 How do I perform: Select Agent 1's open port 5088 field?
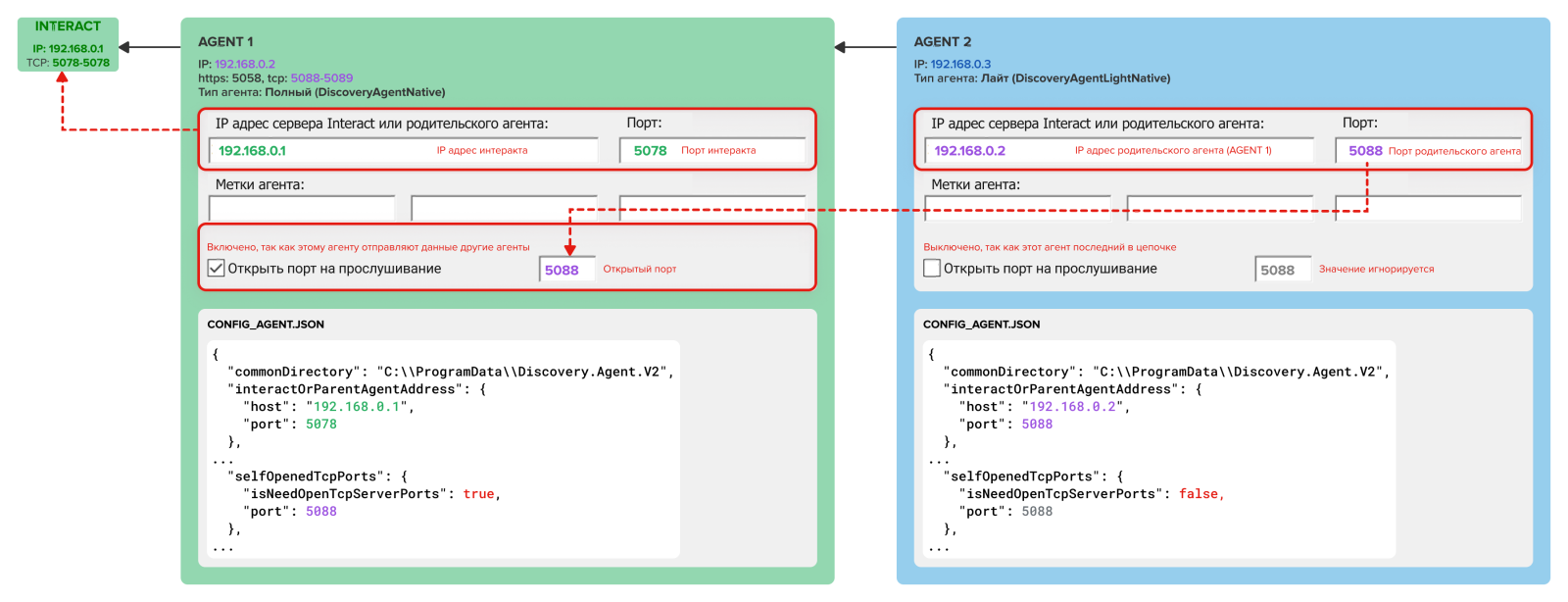566,270
